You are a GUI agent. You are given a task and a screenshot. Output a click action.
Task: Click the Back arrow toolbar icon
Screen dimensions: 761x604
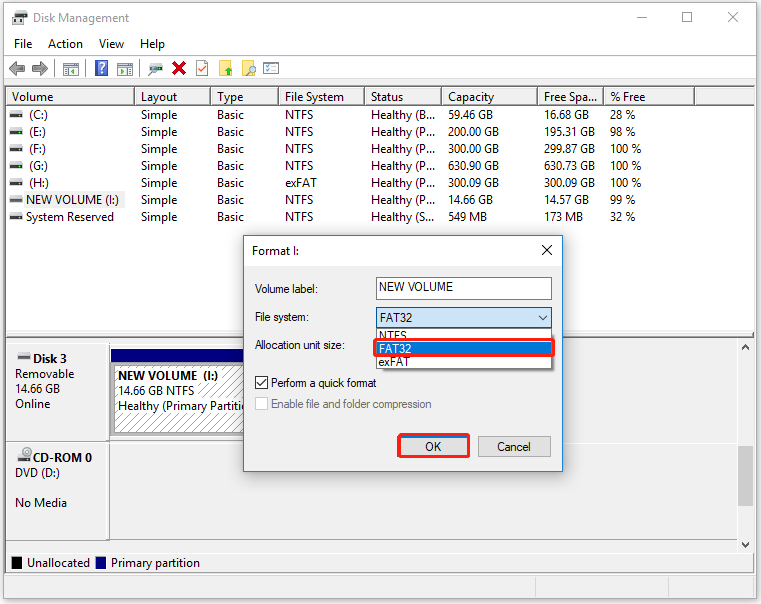tap(17, 68)
